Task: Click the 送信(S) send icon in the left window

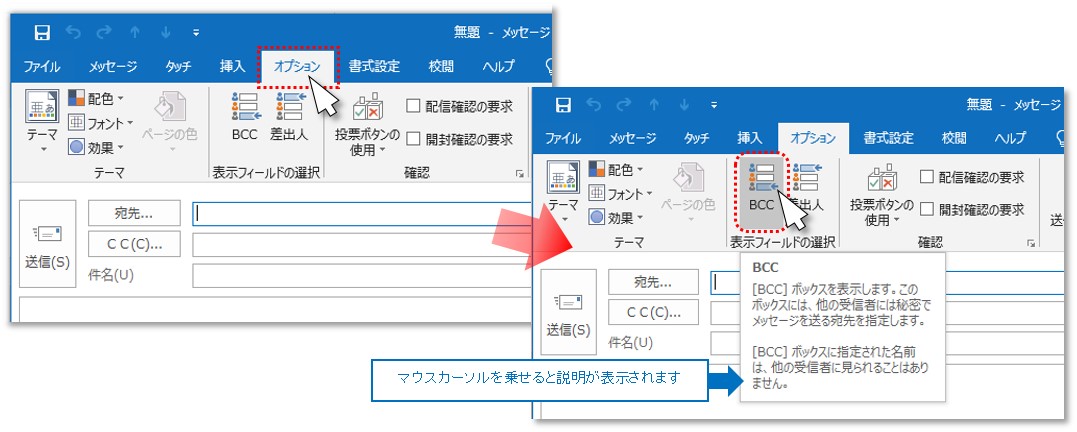Action: click(47, 244)
